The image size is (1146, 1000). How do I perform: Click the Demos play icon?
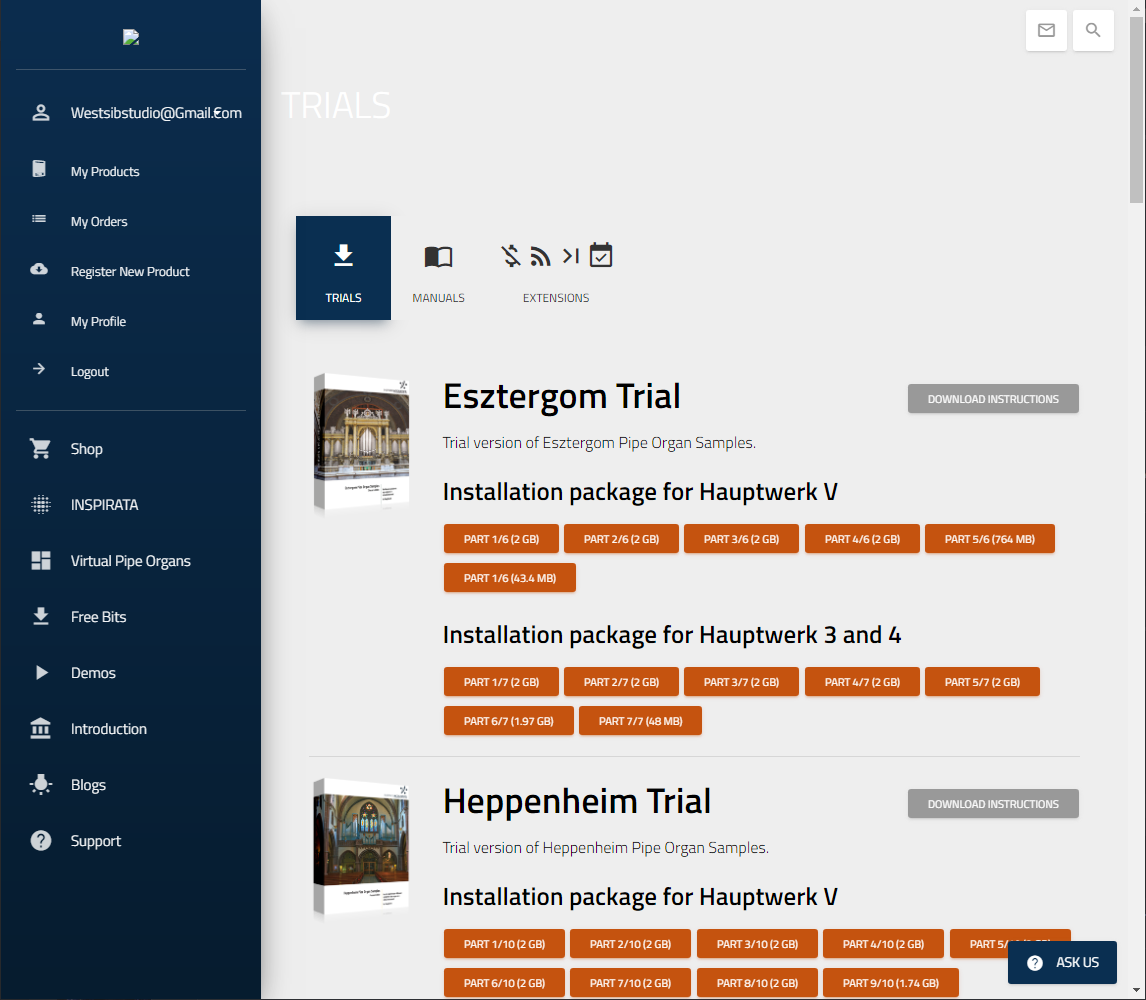tap(42, 673)
